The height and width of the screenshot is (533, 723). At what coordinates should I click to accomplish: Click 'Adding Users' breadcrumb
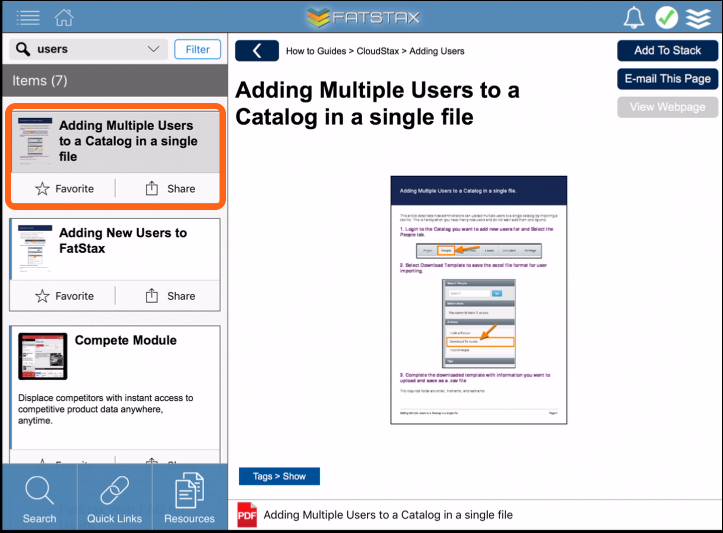(x=437, y=51)
